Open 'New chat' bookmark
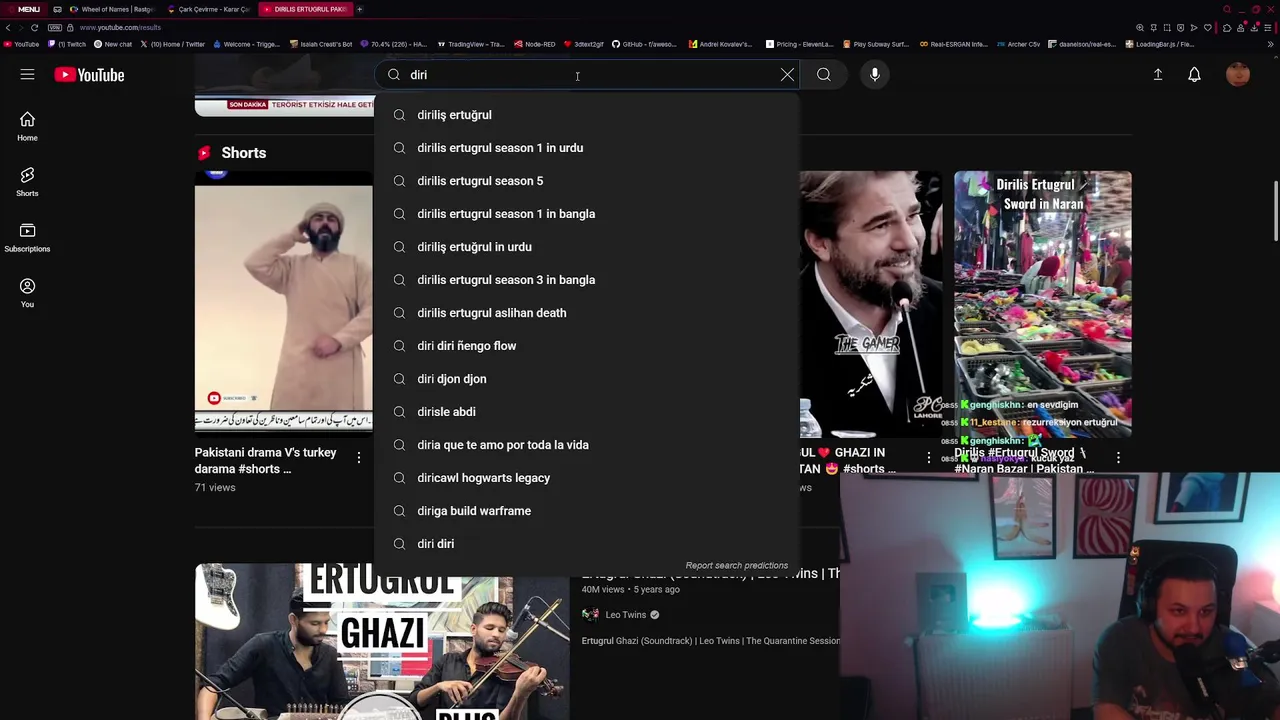The width and height of the screenshot is (1280, 720). click(113, 44)
